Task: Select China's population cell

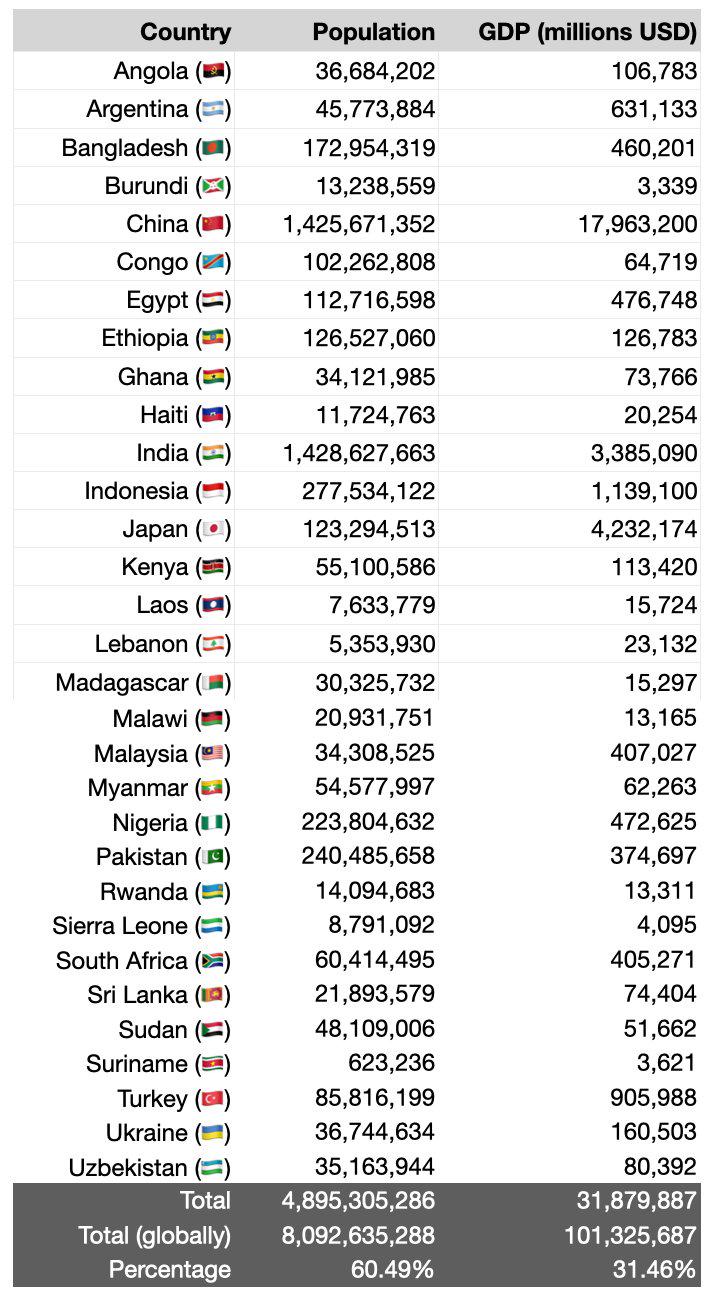Action: [x=359, y=224]
